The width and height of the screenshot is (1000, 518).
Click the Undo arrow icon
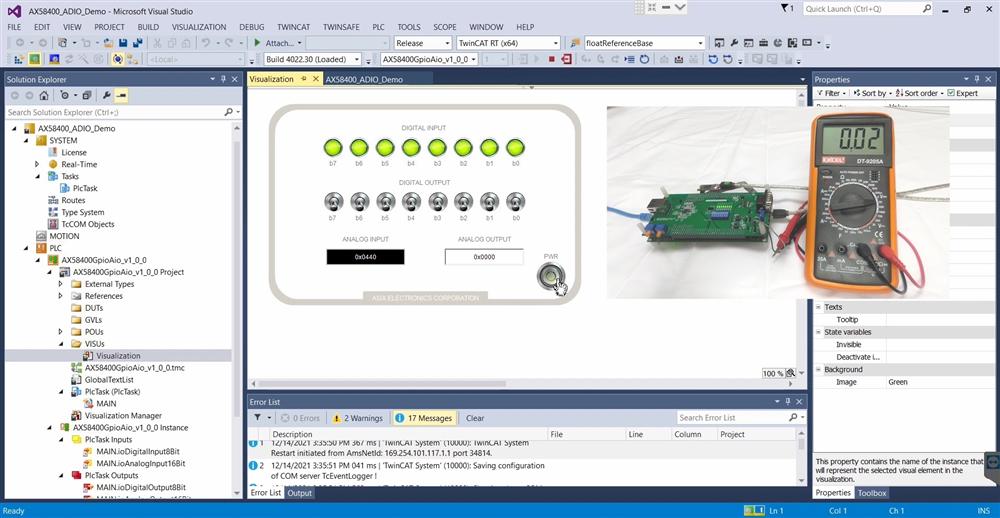205,43
